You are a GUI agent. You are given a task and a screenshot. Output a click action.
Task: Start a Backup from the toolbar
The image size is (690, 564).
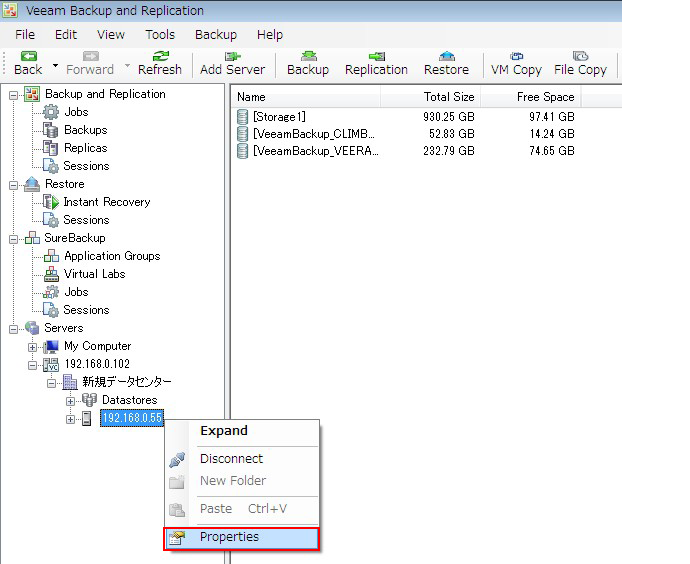click(x=308, y=56)
